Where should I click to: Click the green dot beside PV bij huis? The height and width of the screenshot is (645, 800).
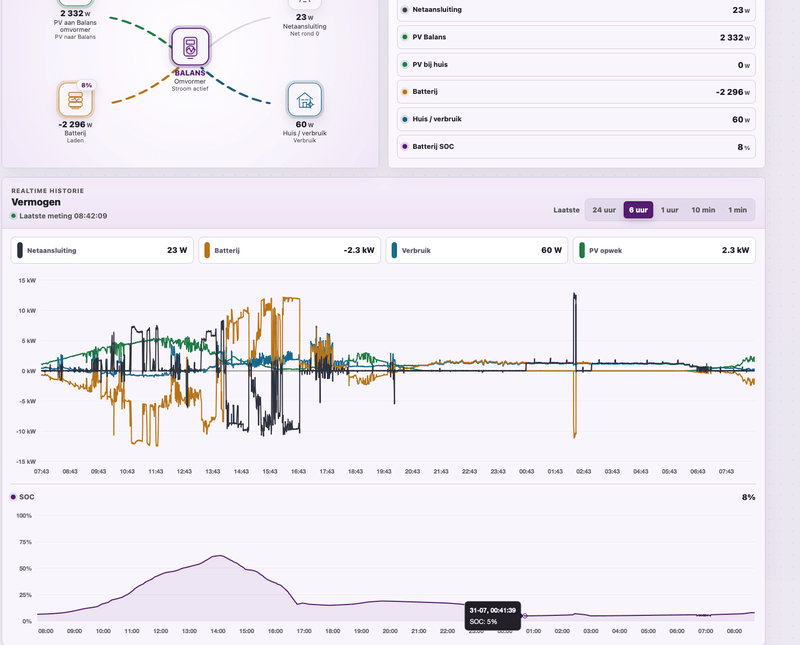tap(405, 65)
